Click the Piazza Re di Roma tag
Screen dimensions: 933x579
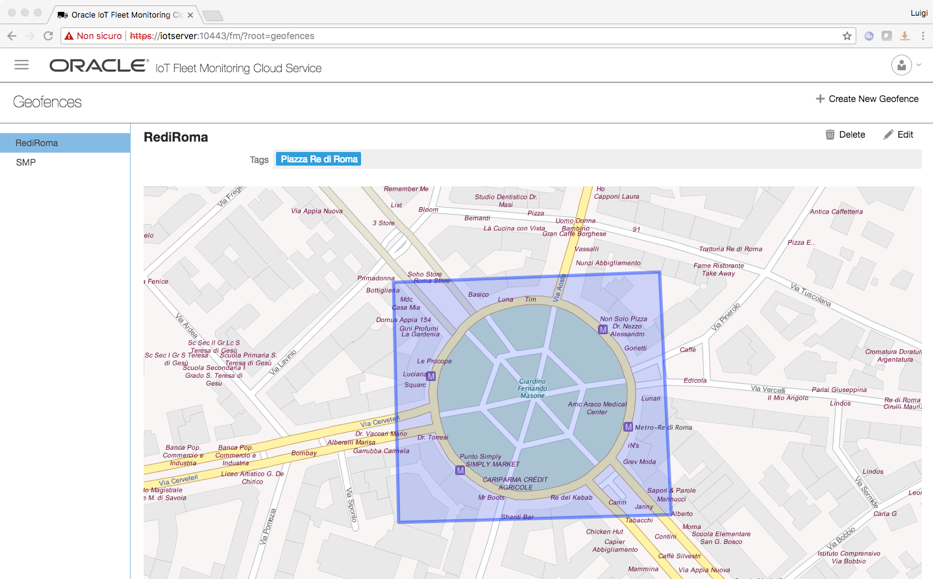click(318, 159)
